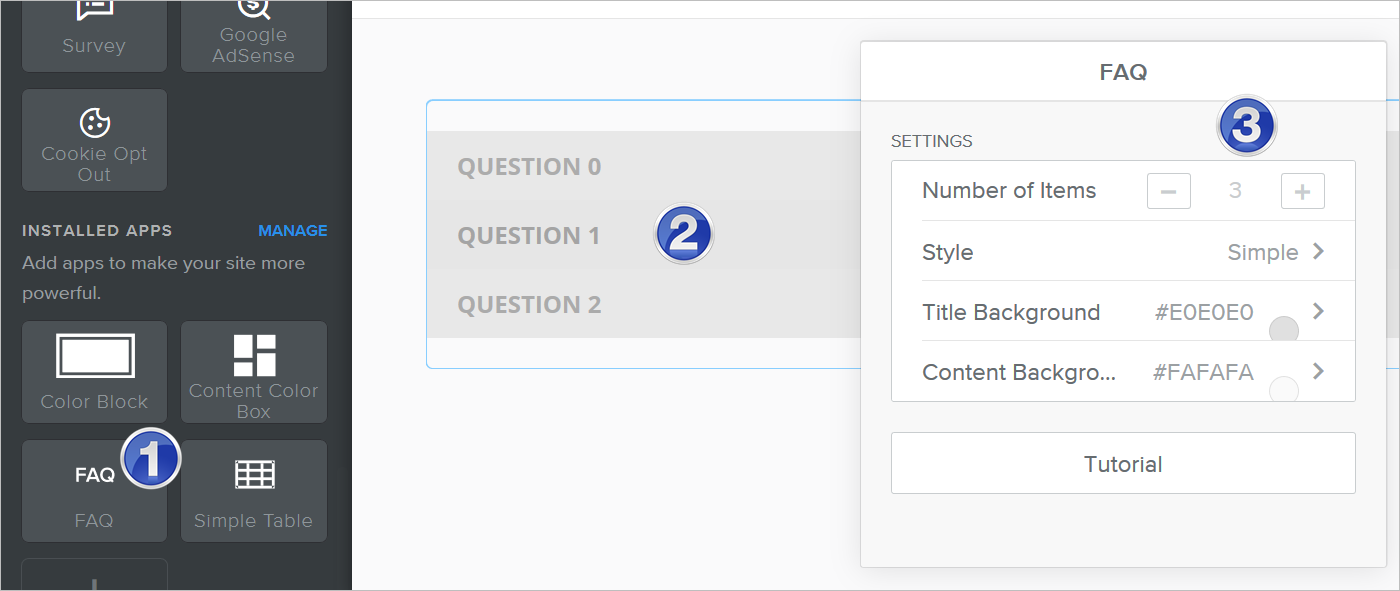1400x591 pixels.
Task: Click the Number of Items value field
Action: (1235, 191)
